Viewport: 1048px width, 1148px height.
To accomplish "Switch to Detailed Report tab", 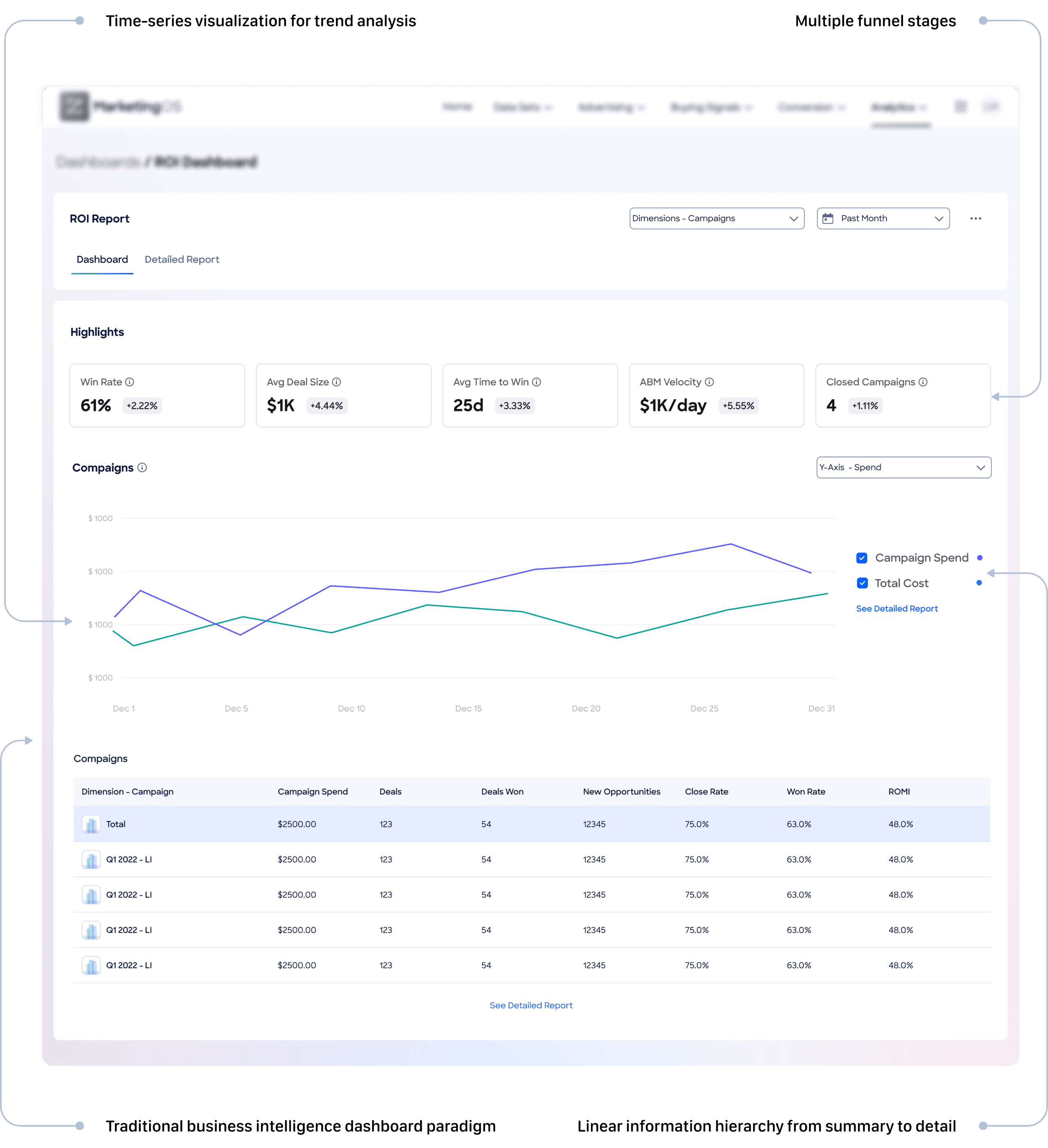I will [x=182, y=259].
